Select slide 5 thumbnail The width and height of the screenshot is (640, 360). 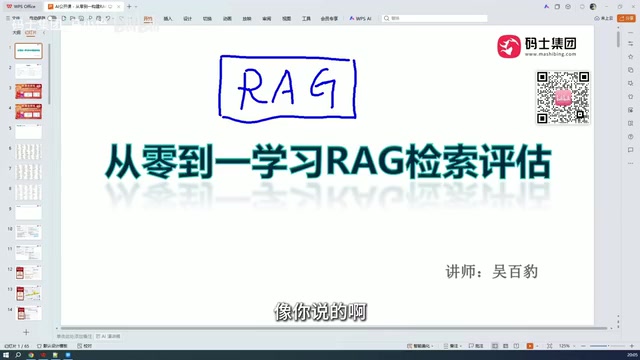click(x=29, y=131)
